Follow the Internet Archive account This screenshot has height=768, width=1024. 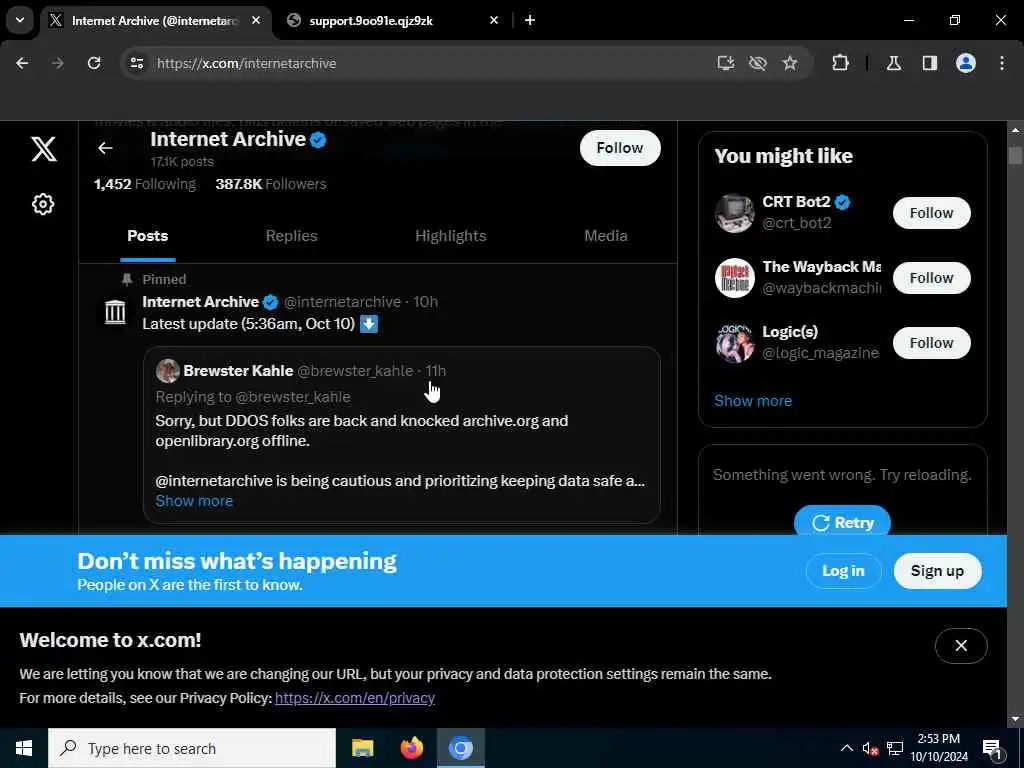click(620, 148)
